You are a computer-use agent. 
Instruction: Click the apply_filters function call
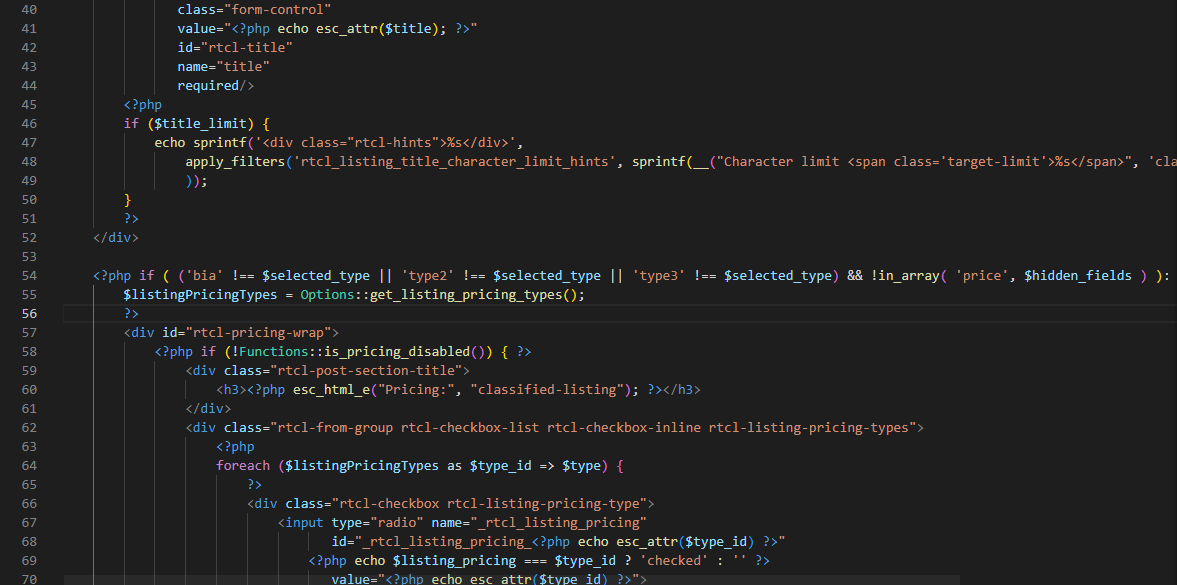click(x=235, y=161)
